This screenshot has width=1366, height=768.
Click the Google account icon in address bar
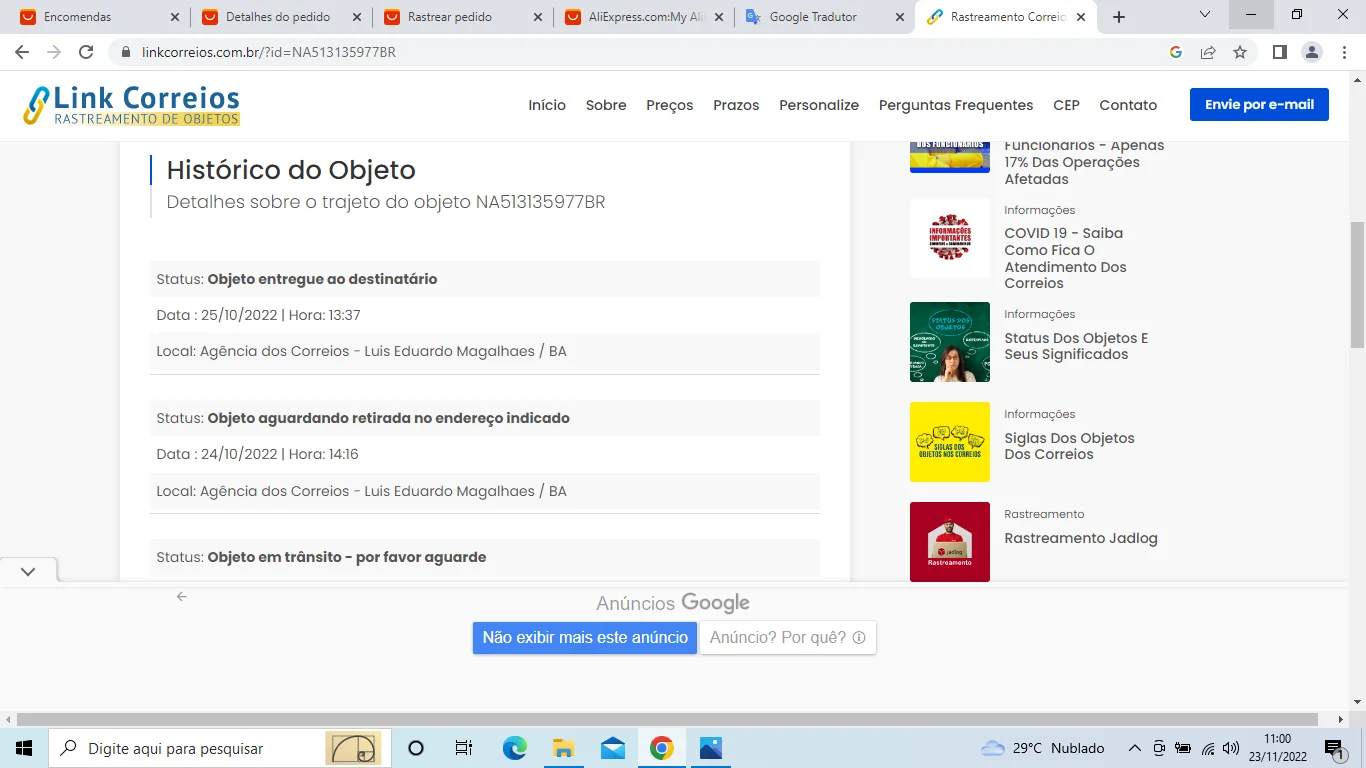pyautogui.click(x=1176, y=52)
